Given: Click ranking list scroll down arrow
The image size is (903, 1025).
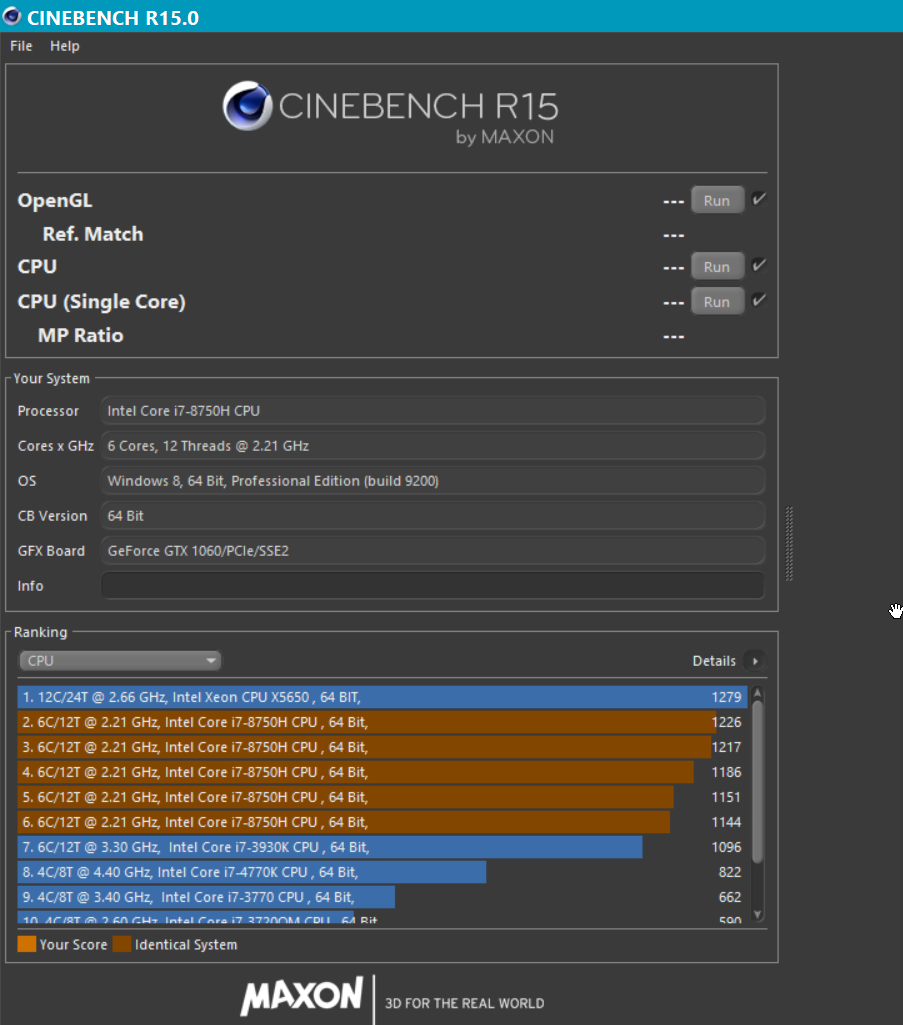Looking at the screenshot, I should pyautogui.click(x=758, y=915).
